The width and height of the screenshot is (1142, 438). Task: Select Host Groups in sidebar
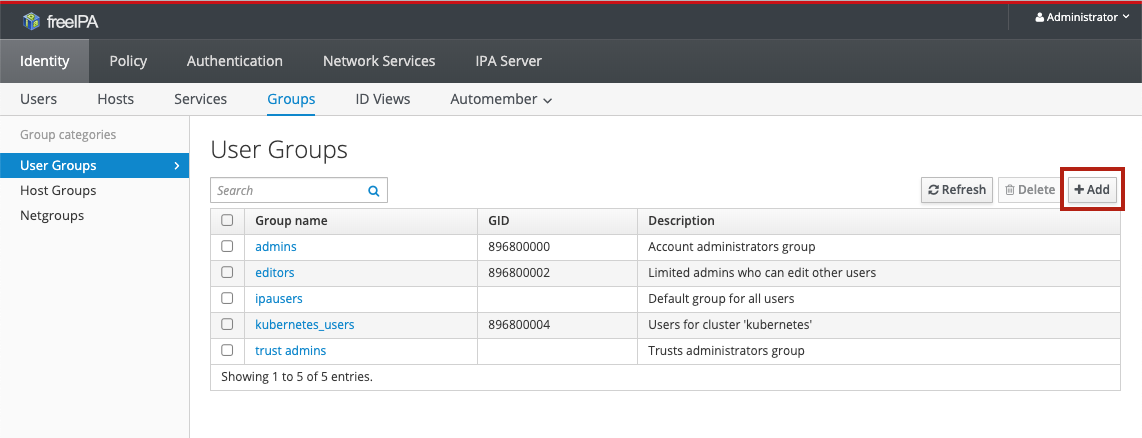(x=58, y=190)
